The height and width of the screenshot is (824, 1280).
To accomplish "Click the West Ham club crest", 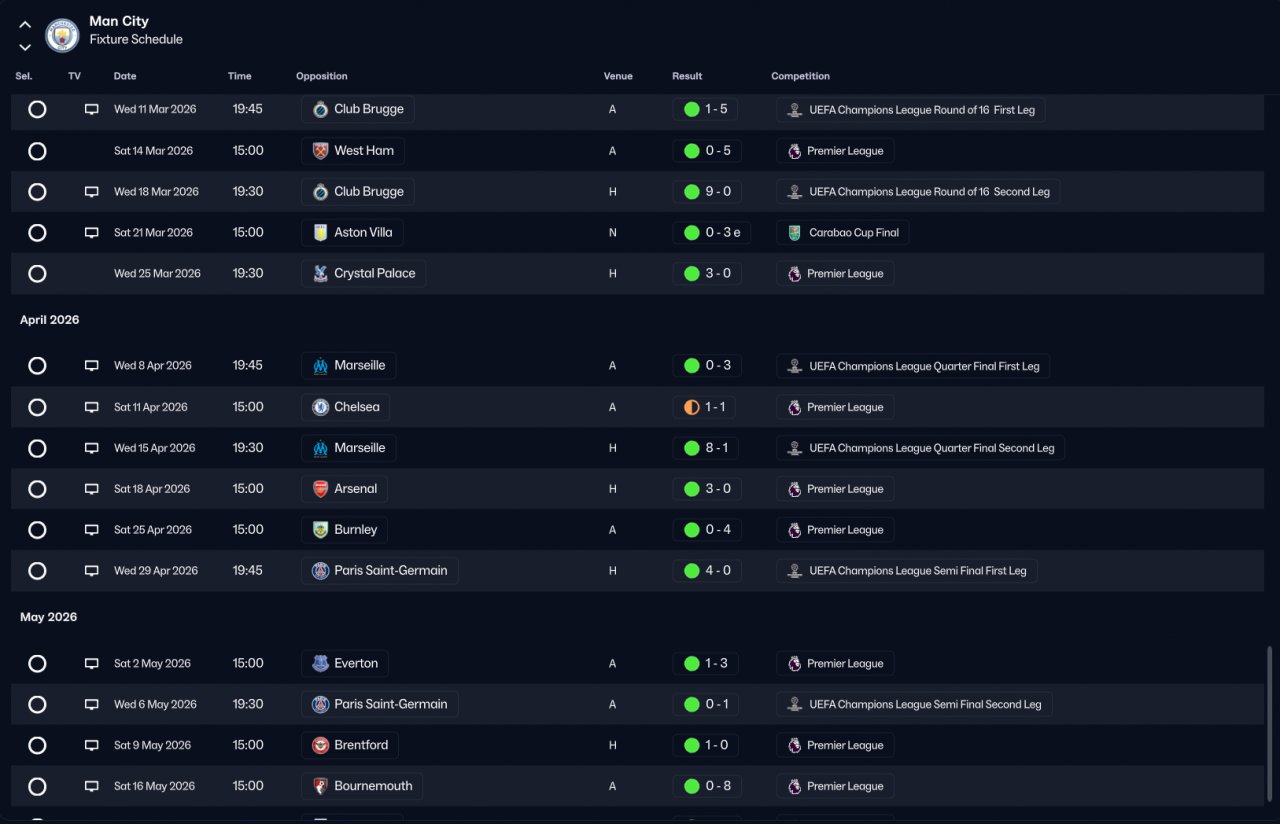I will [320, 151].
